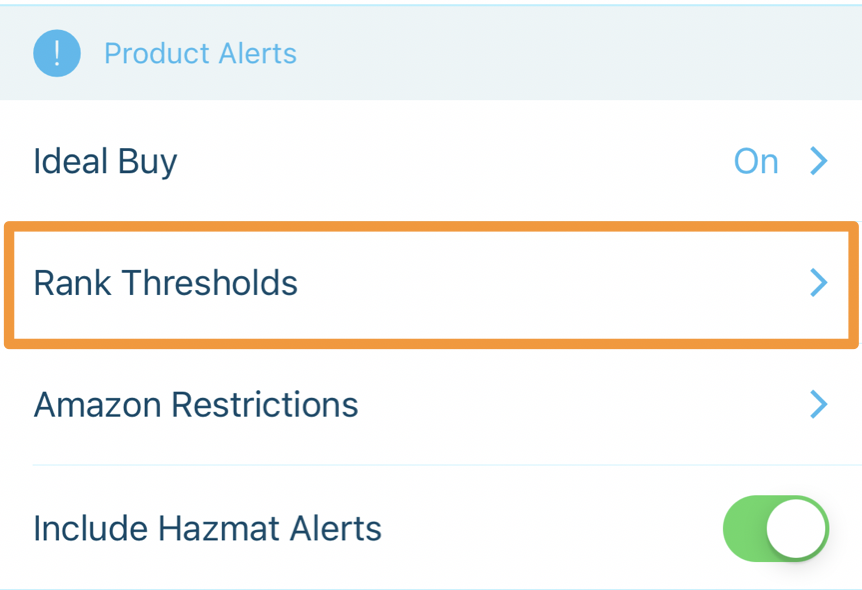Select the Product Alerts section header
This screenshot has height=590, width=862.
tap(430, 53)
